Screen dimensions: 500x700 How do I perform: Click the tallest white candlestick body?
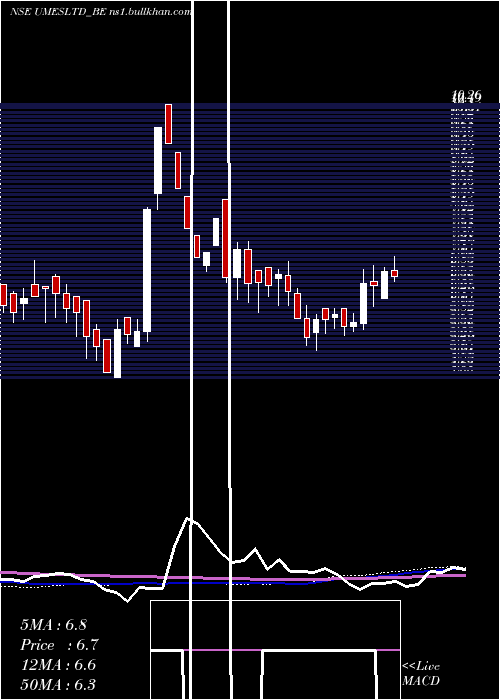147,271
